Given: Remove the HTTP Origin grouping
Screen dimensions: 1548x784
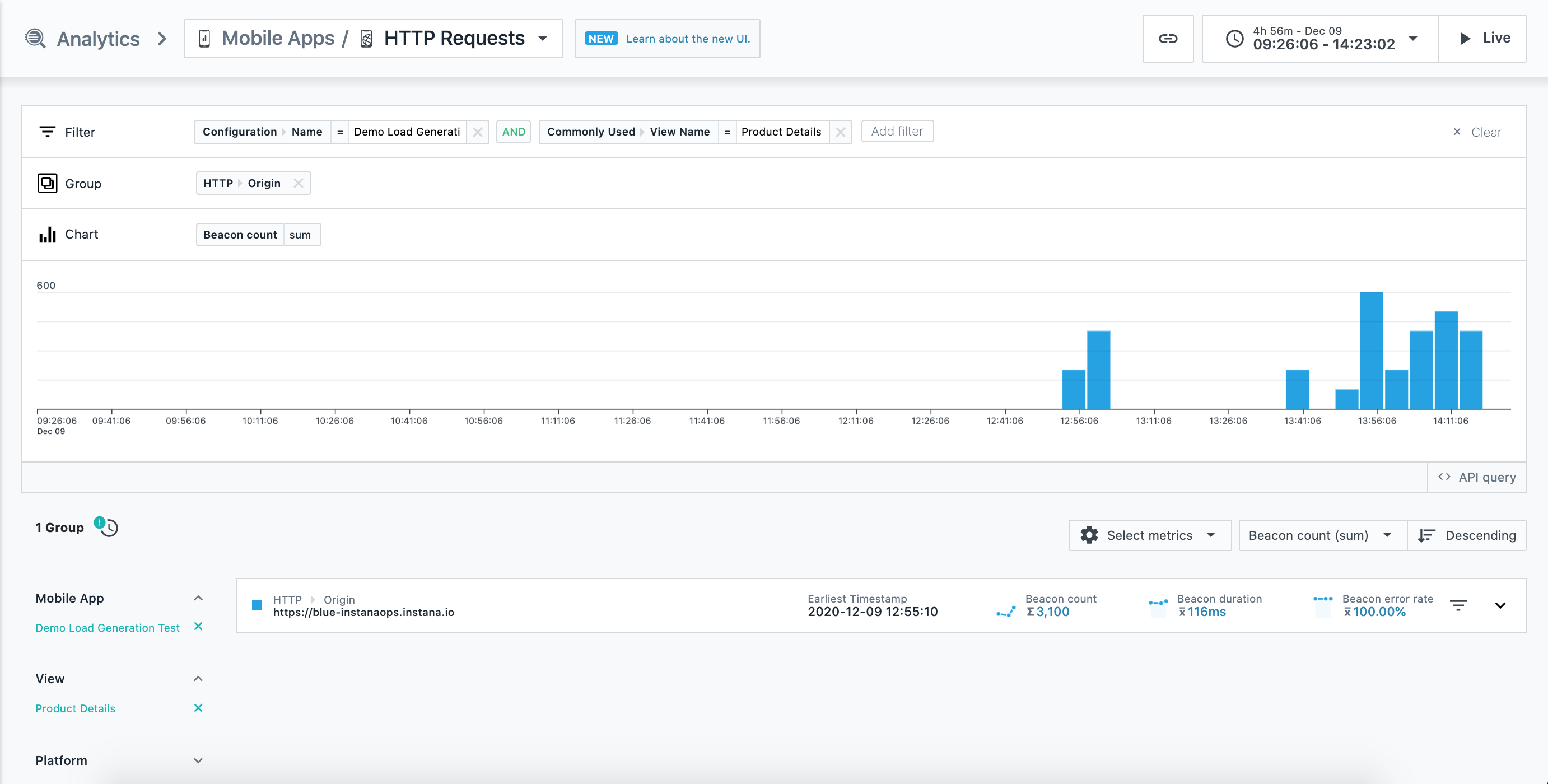Looking at the screenshot, I should click(x=298, y=183).
